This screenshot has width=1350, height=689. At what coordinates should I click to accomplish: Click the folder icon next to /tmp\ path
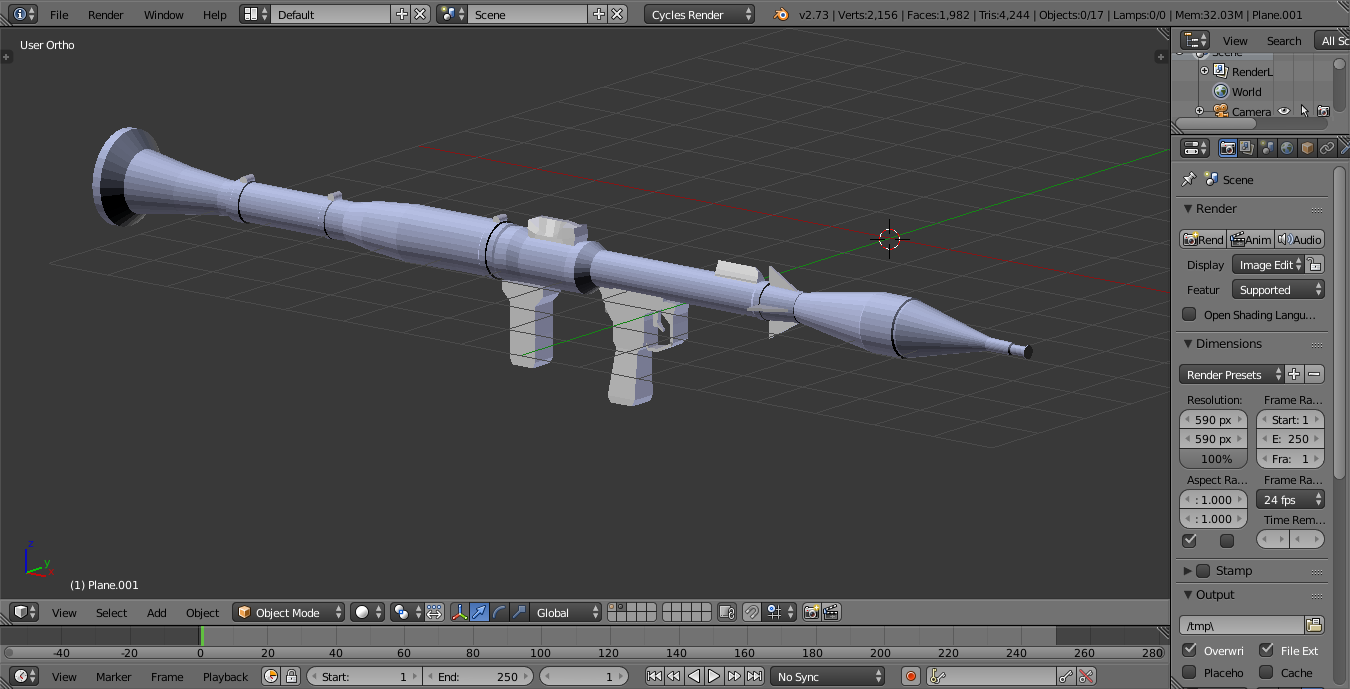point(1314,625)
